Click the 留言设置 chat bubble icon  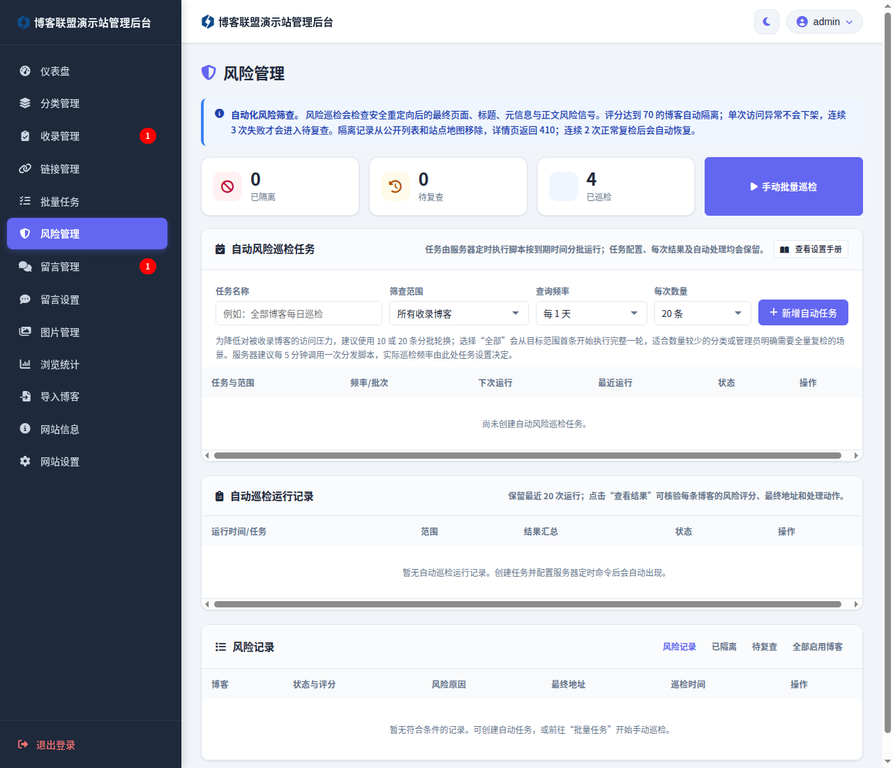coord(24,299)
